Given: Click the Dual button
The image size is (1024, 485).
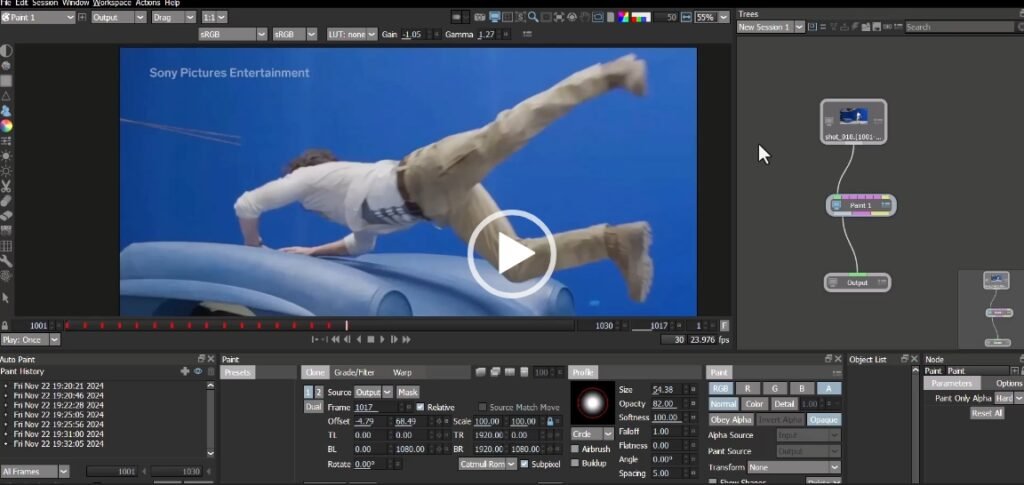Looking at the screenshot, I should point(313,407).
